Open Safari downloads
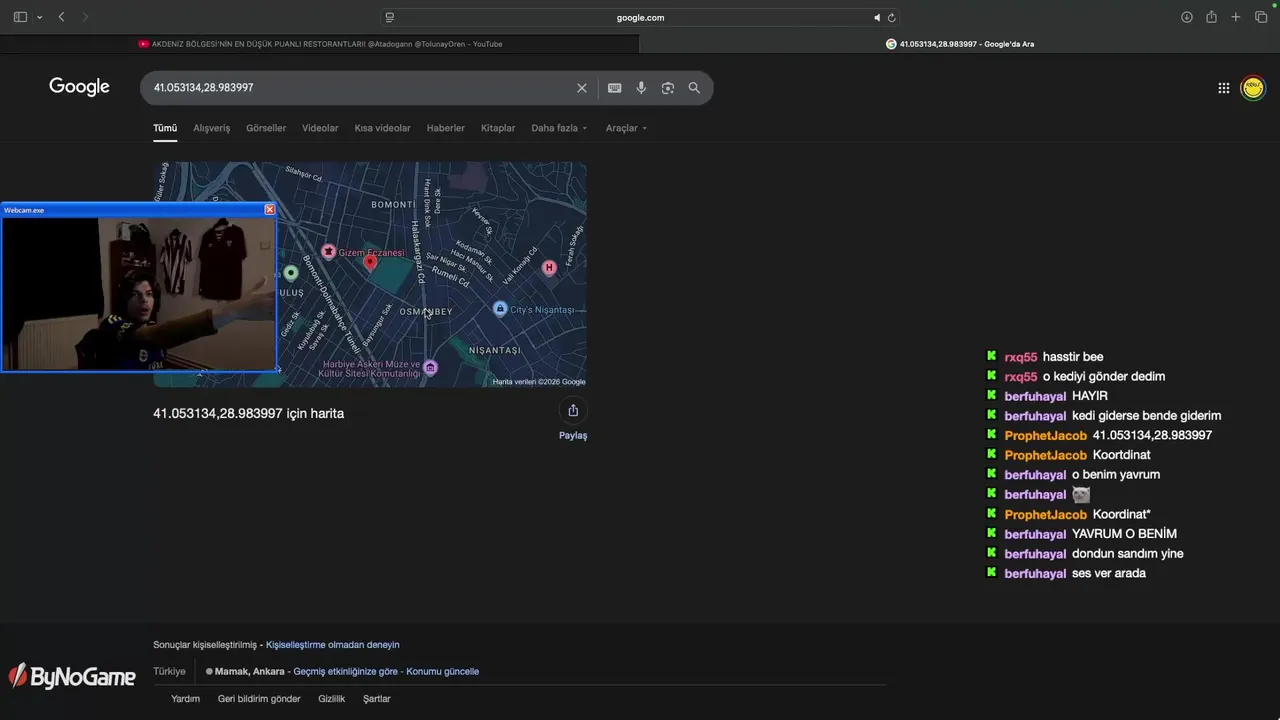 click(x=1187, y=17)
